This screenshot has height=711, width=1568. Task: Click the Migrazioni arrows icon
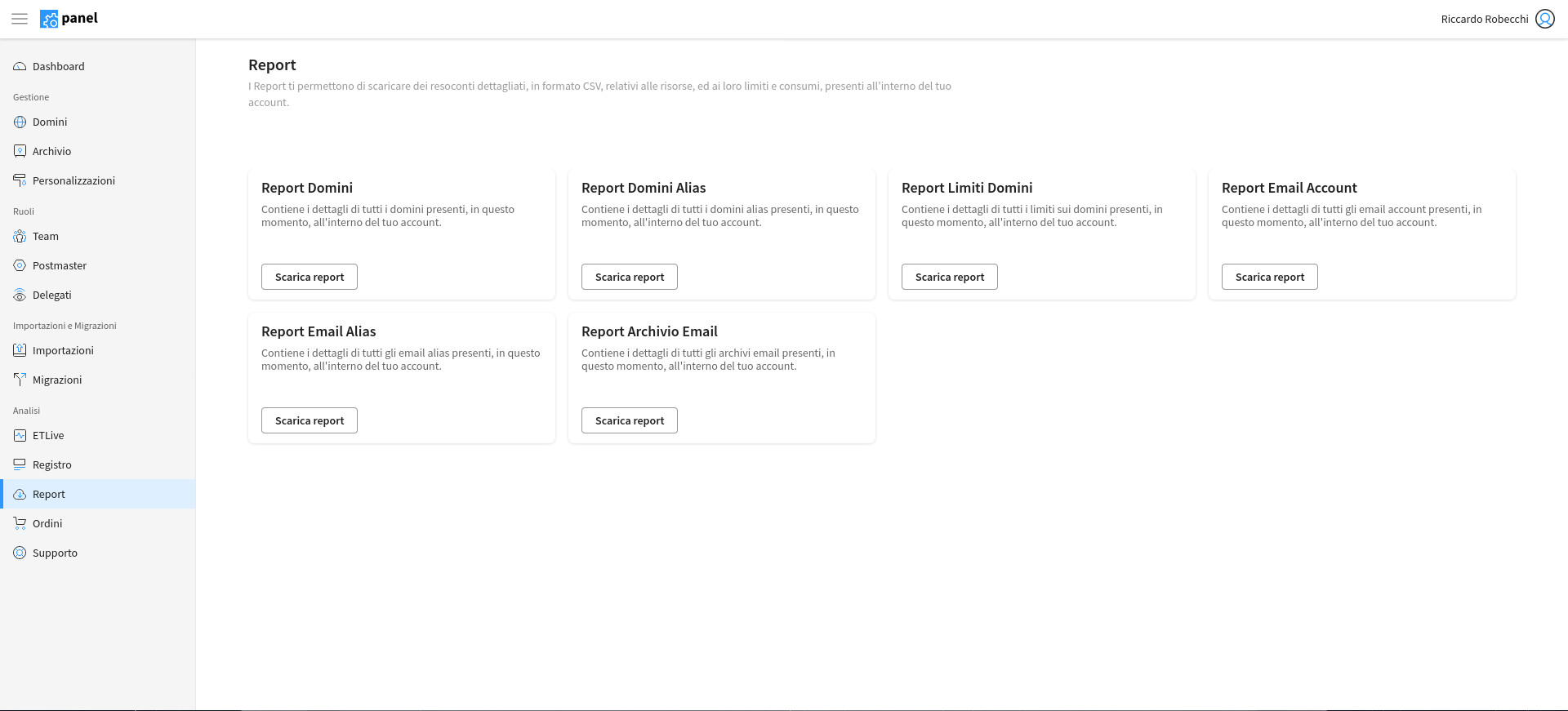[x=20, y=380]
